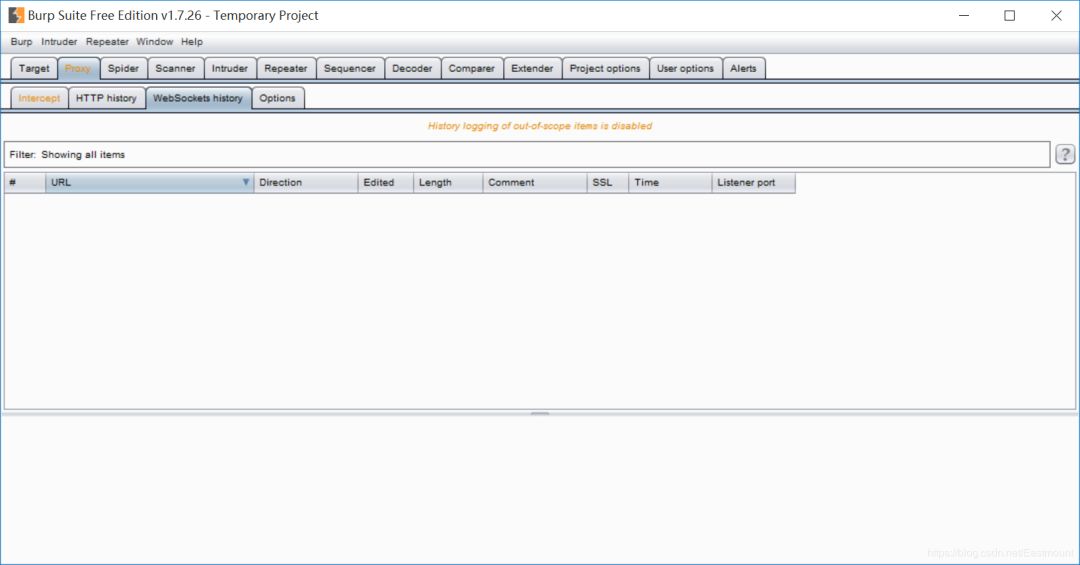The image size is (1080, 565).
Task: Switch to the Sequencer tab
Action: click(x=350, y=68)
